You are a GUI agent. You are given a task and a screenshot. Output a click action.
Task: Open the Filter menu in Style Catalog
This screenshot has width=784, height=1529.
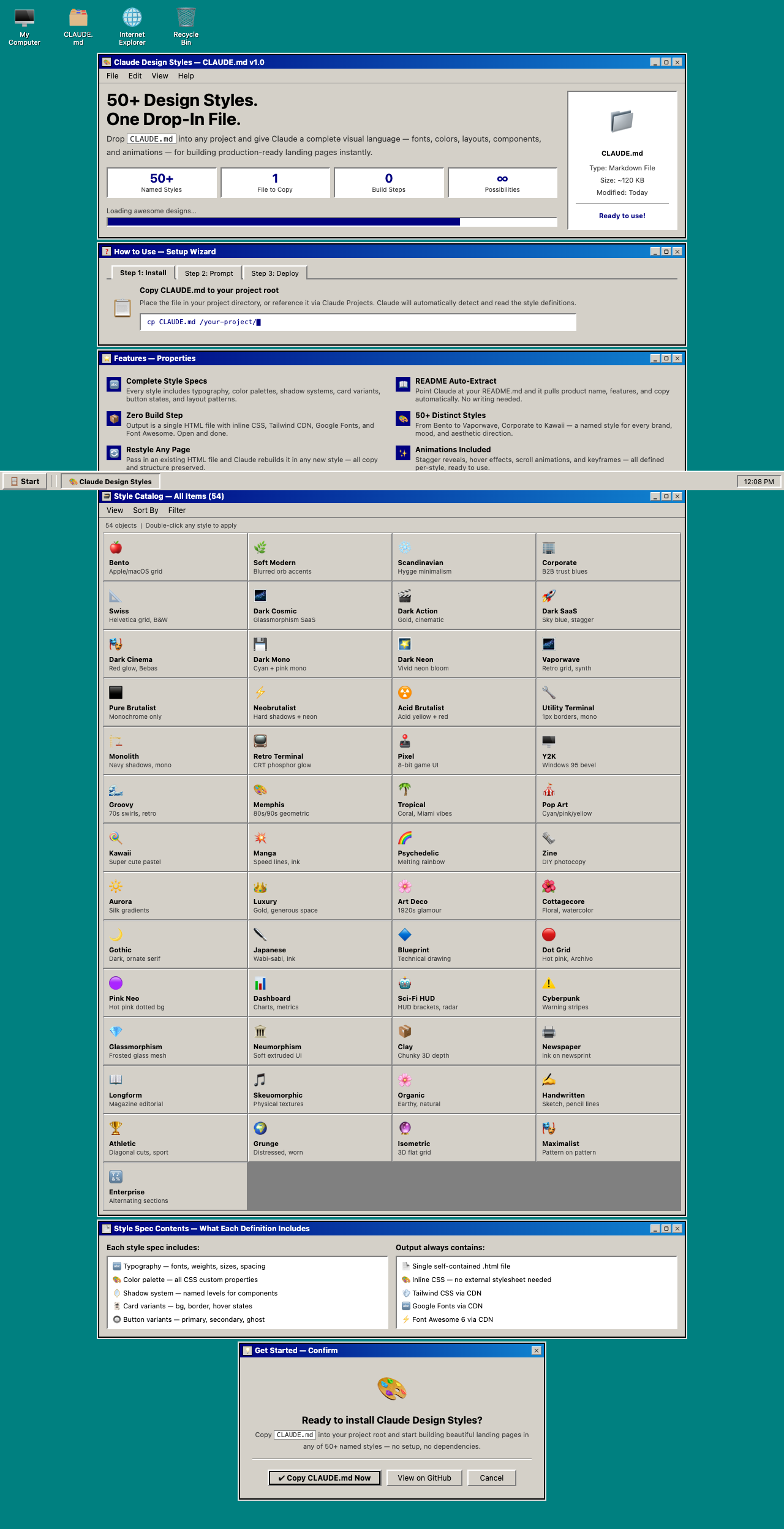click(177, 510)
